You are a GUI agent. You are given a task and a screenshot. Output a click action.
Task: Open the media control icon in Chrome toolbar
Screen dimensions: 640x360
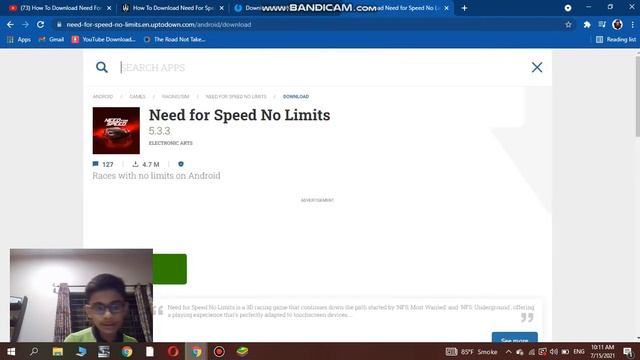(x=602, y=24)
